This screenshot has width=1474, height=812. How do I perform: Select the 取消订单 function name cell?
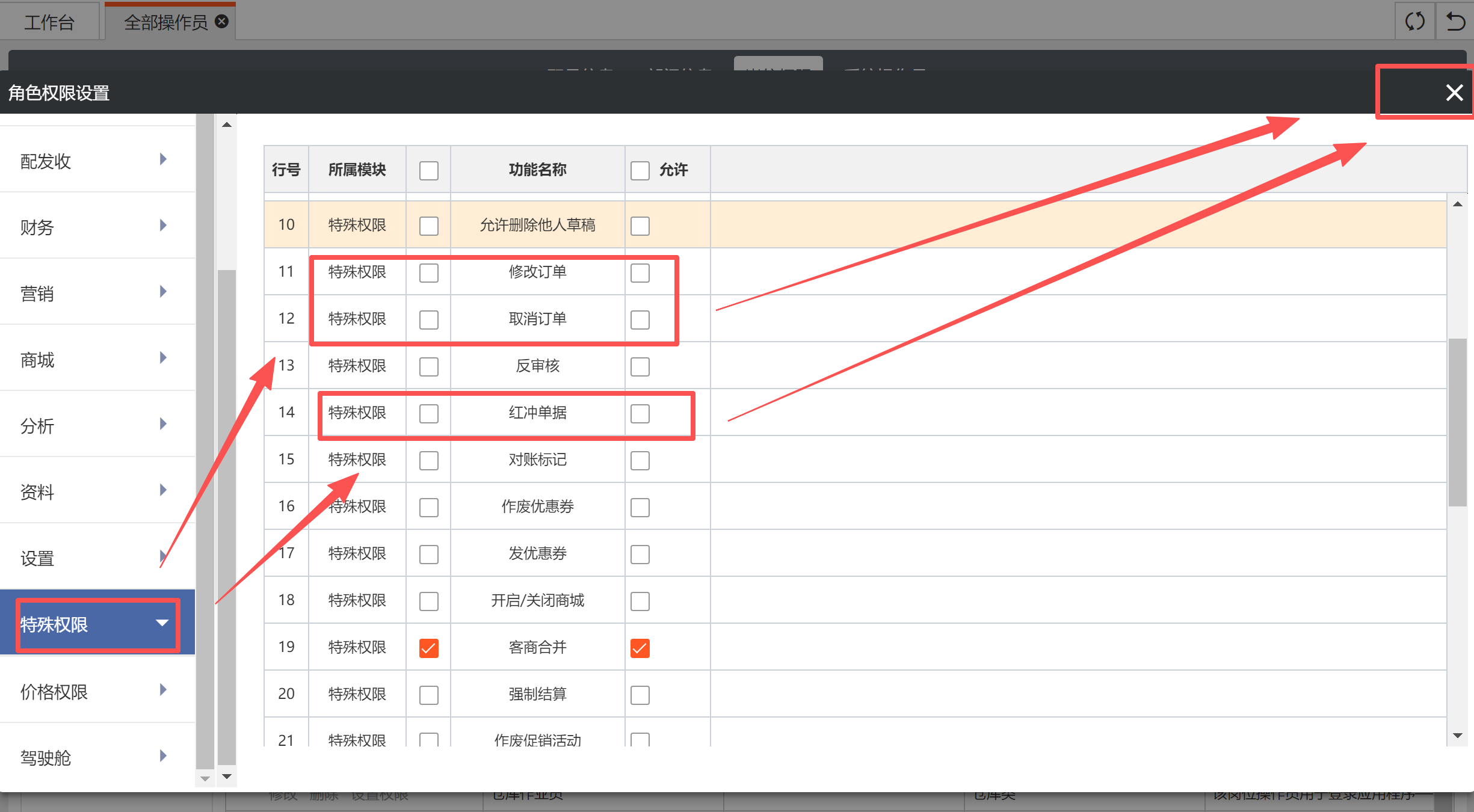click(538, 319)
